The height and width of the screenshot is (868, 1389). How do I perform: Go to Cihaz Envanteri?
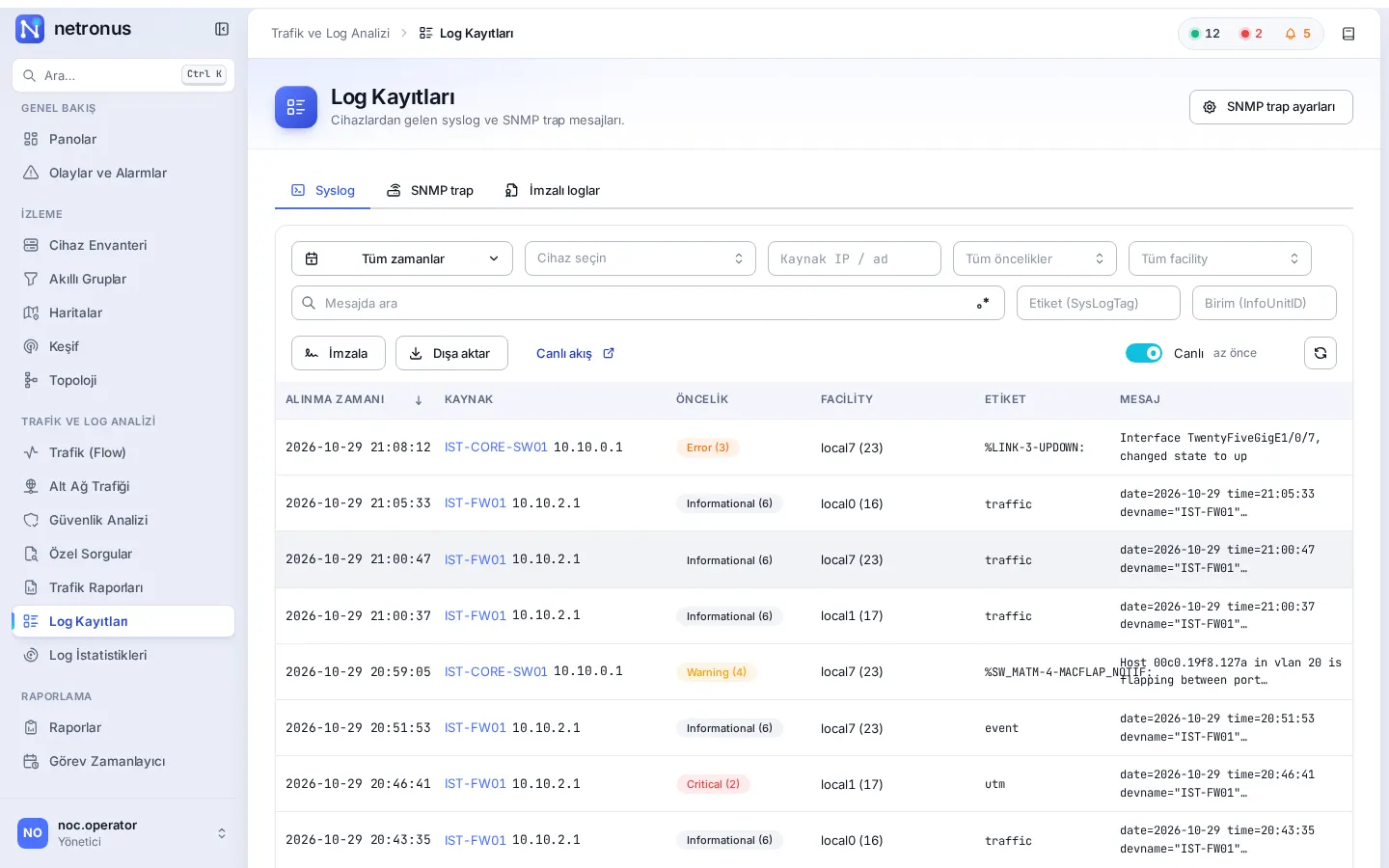tap(123, 245)
